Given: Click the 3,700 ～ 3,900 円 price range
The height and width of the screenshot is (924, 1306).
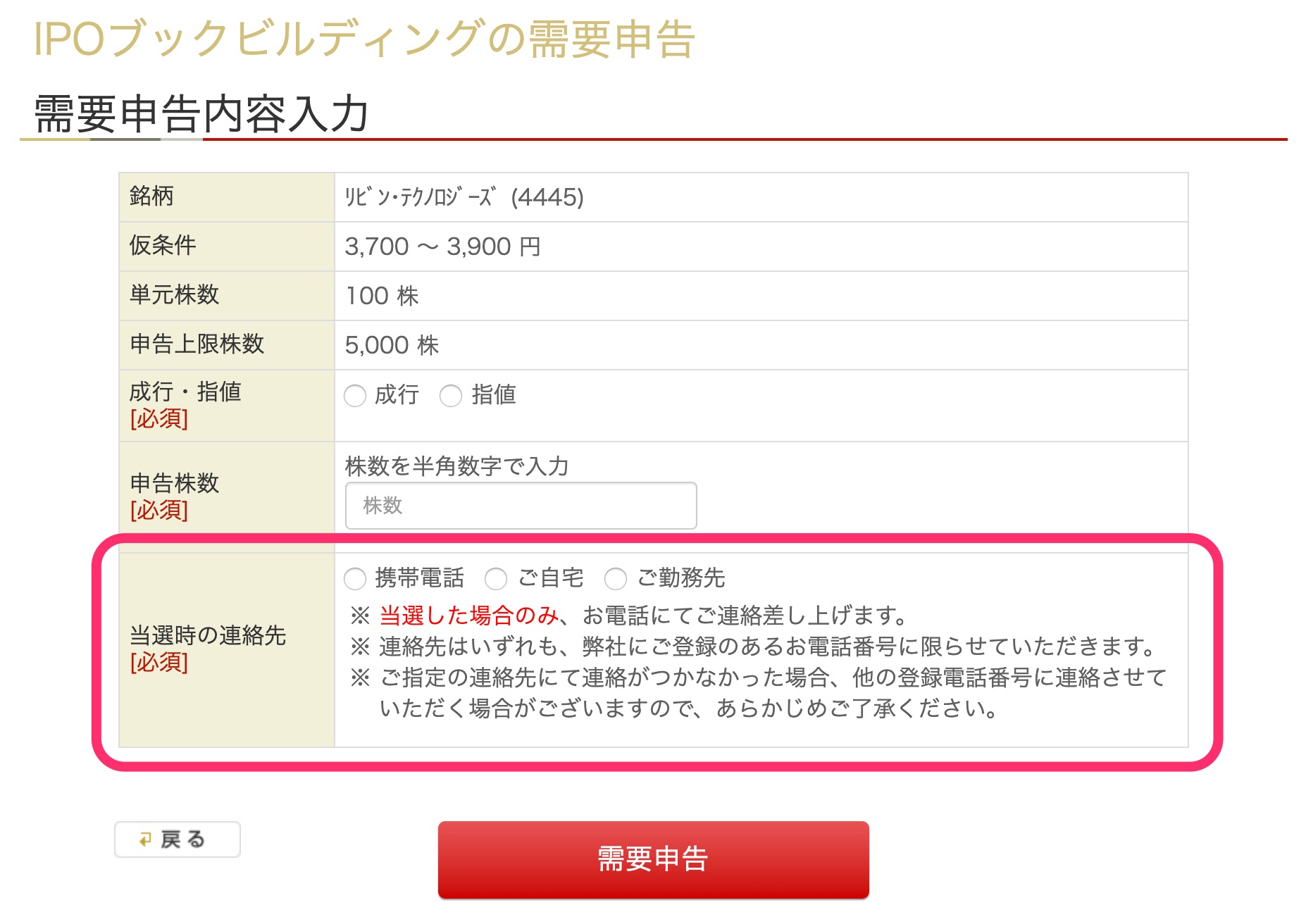Looking at the screenshot, I should tap(442, 246).
